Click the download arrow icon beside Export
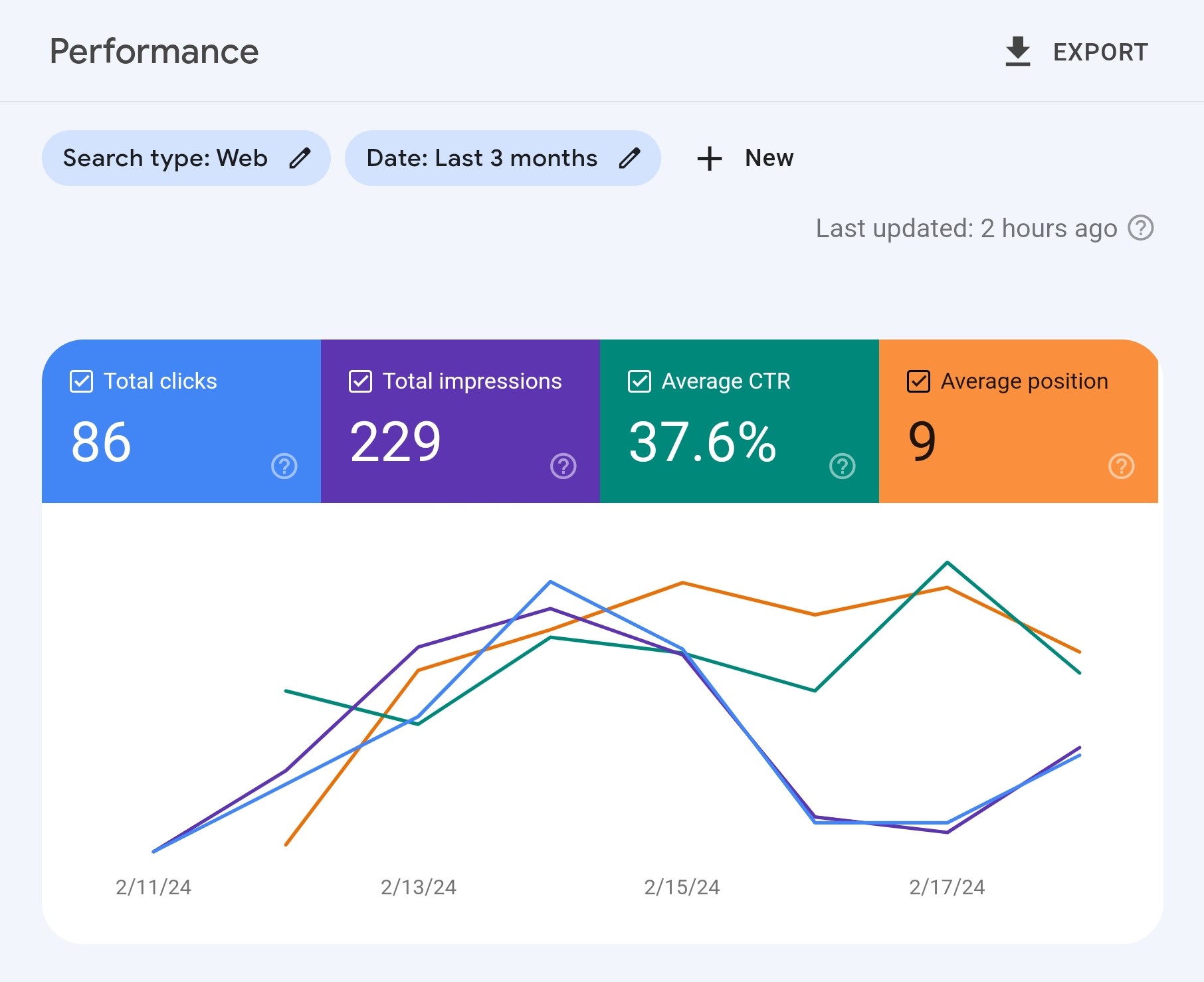This screenshot has height=982, width=1204. click(1017, 52)
